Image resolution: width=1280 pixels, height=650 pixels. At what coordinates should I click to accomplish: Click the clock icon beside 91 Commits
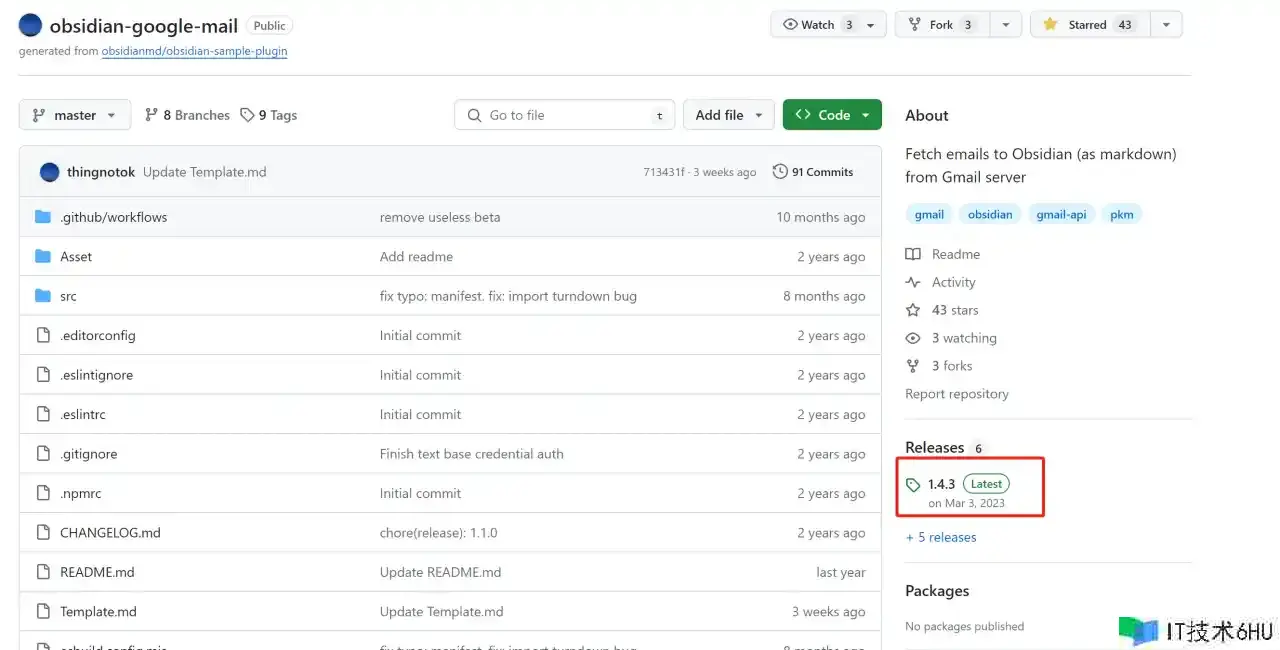tap(780, 172)
